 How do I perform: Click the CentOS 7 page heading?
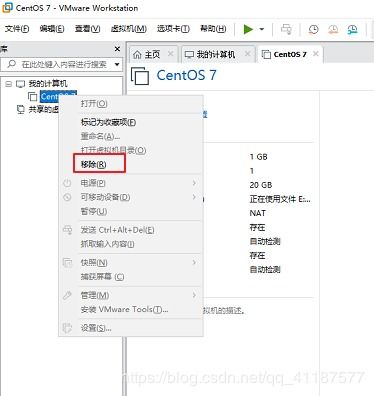click(187, 75)
